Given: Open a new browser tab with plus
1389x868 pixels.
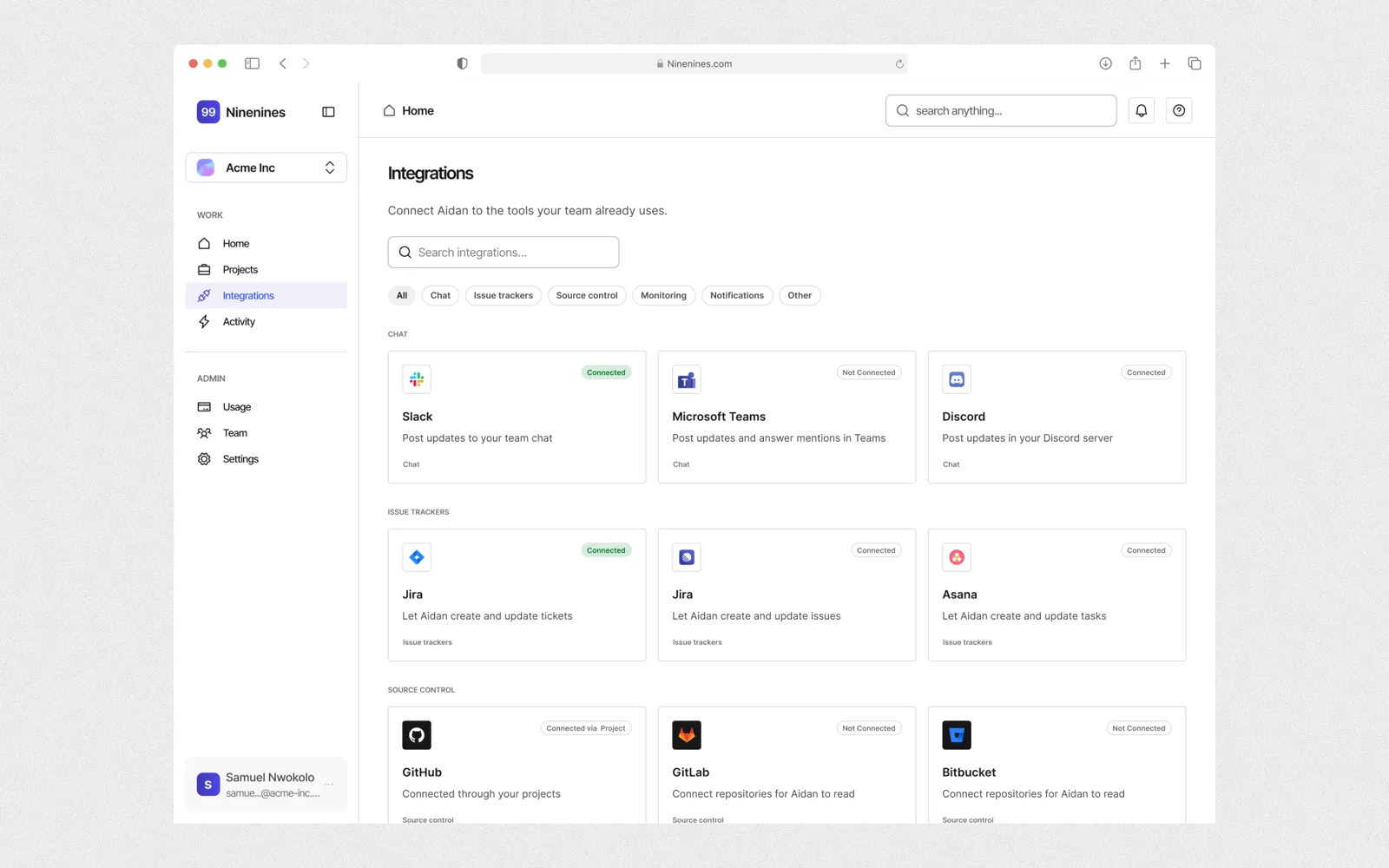Looking at the screenshot, I should [x=1165, y=63].
